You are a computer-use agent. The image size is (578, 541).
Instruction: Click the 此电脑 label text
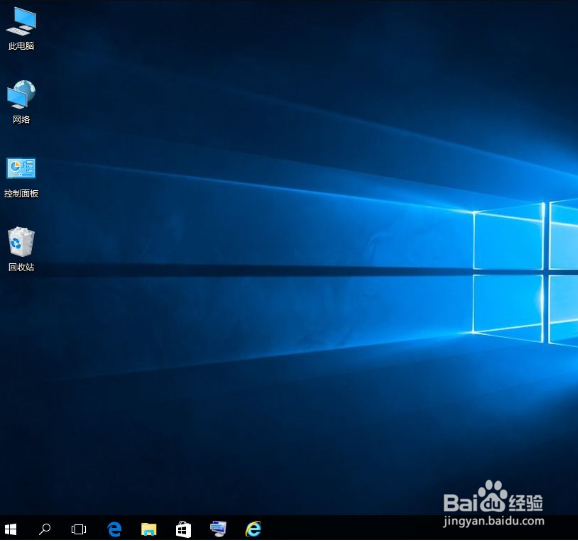(21, 46)
